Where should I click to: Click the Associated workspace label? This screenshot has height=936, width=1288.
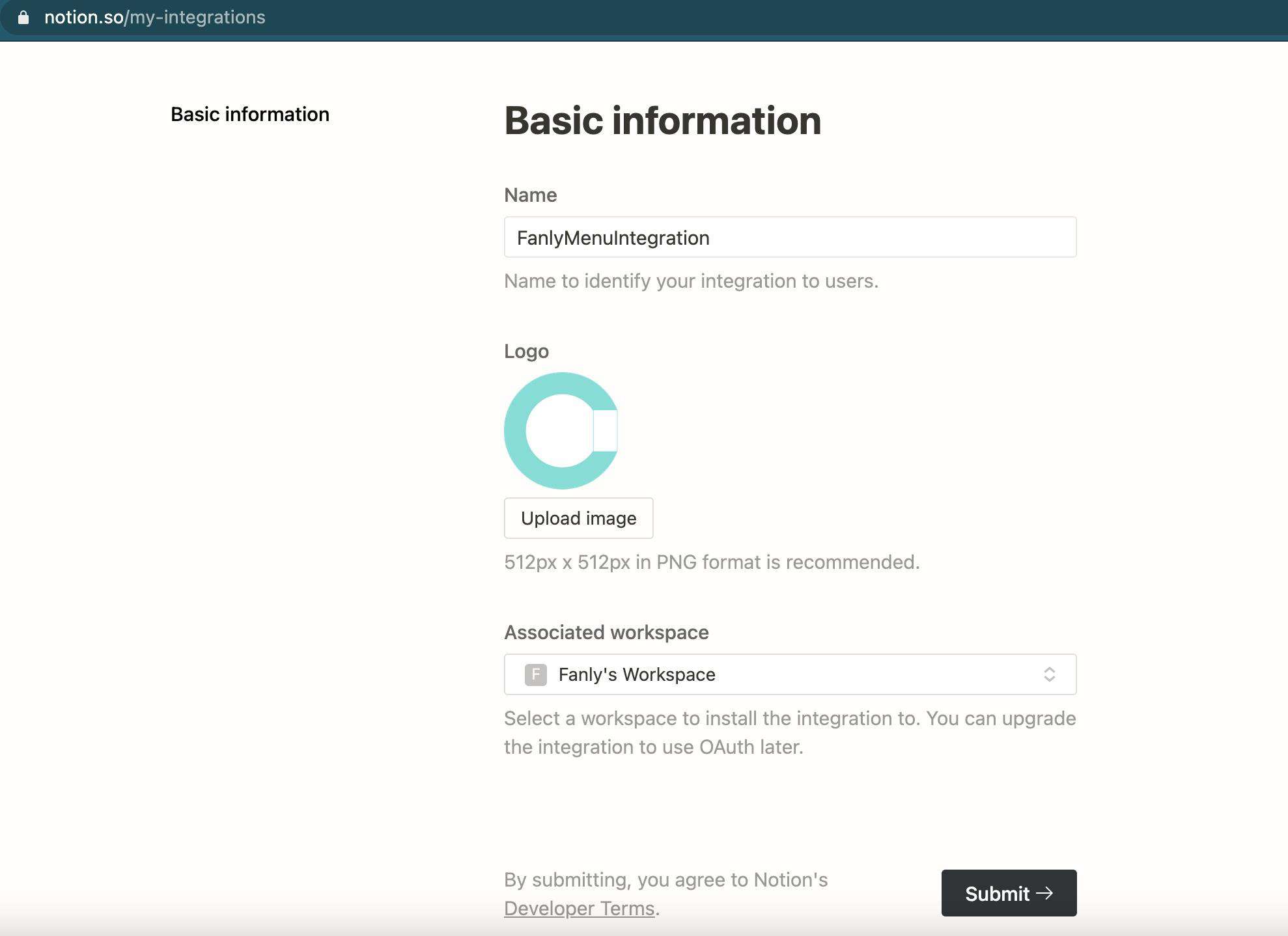(606, 633)
